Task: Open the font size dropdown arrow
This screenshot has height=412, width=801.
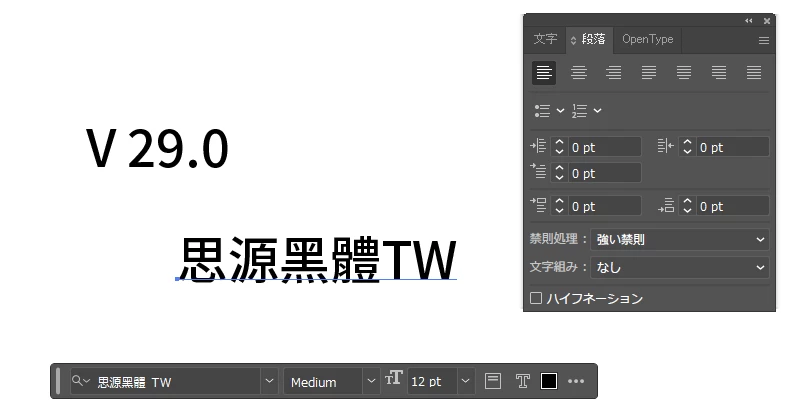Action: [x=465, y=381]
